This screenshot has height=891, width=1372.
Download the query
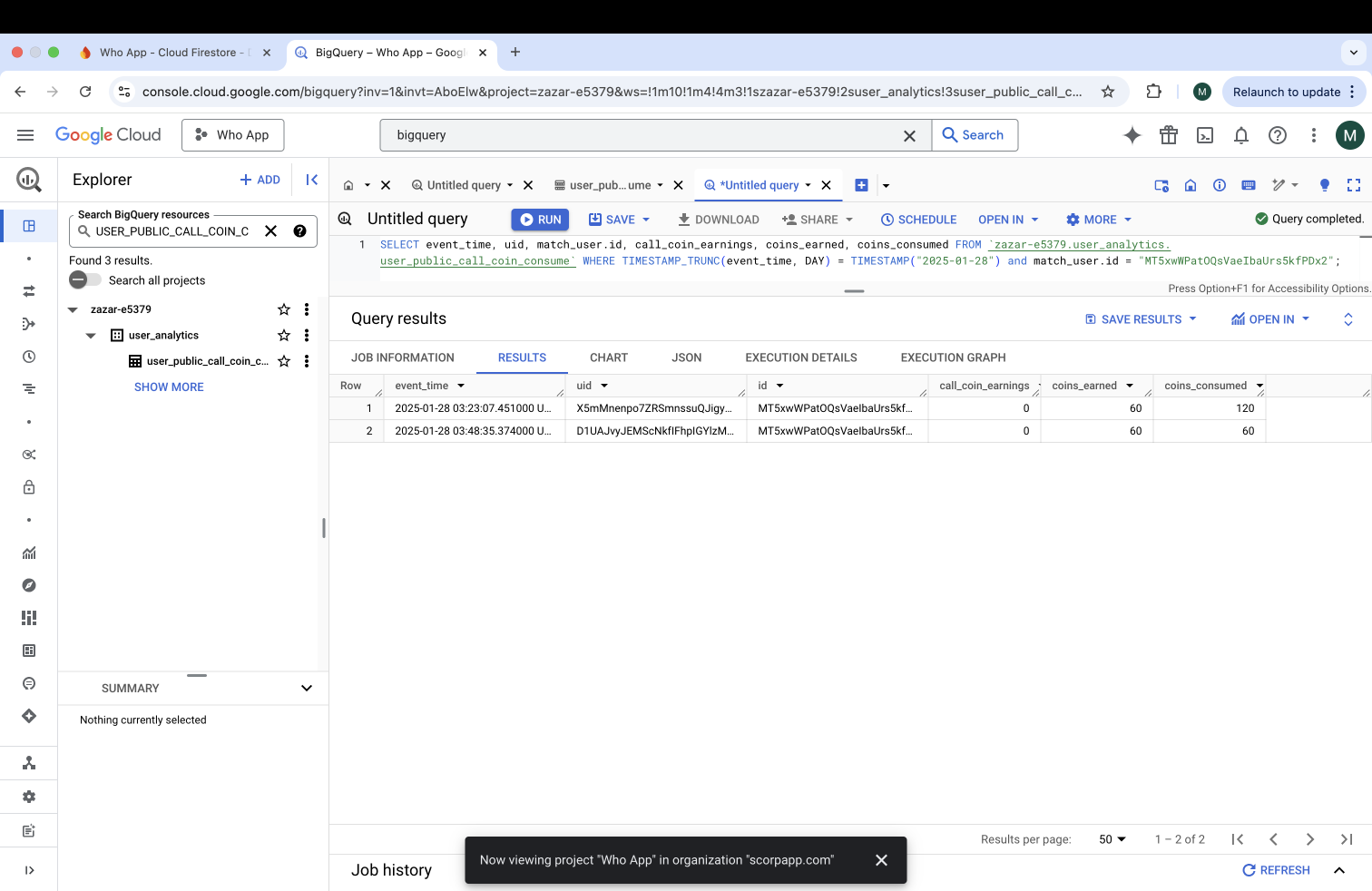719,220
